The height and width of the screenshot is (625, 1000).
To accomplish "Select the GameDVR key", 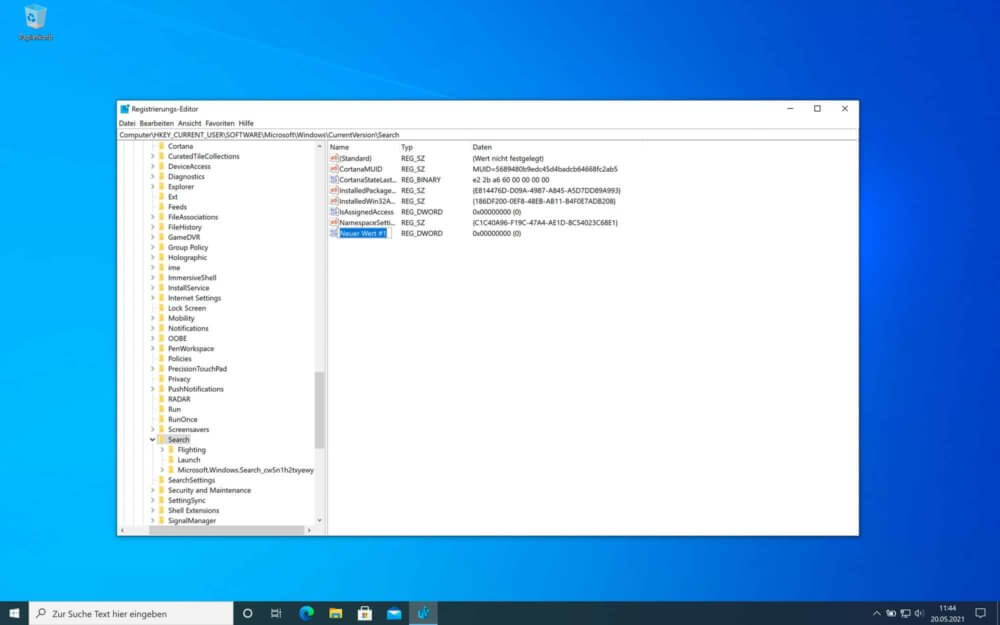I will (184, 237).
